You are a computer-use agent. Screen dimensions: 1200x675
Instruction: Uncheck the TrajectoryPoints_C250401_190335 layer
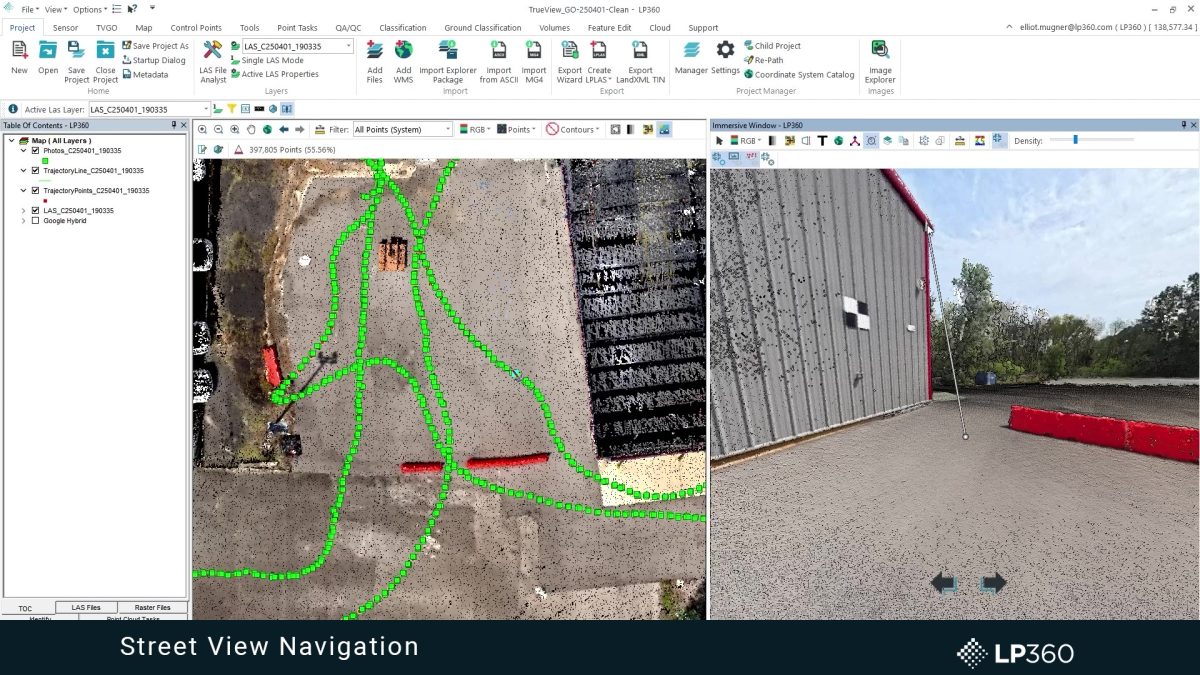(36, 190)
